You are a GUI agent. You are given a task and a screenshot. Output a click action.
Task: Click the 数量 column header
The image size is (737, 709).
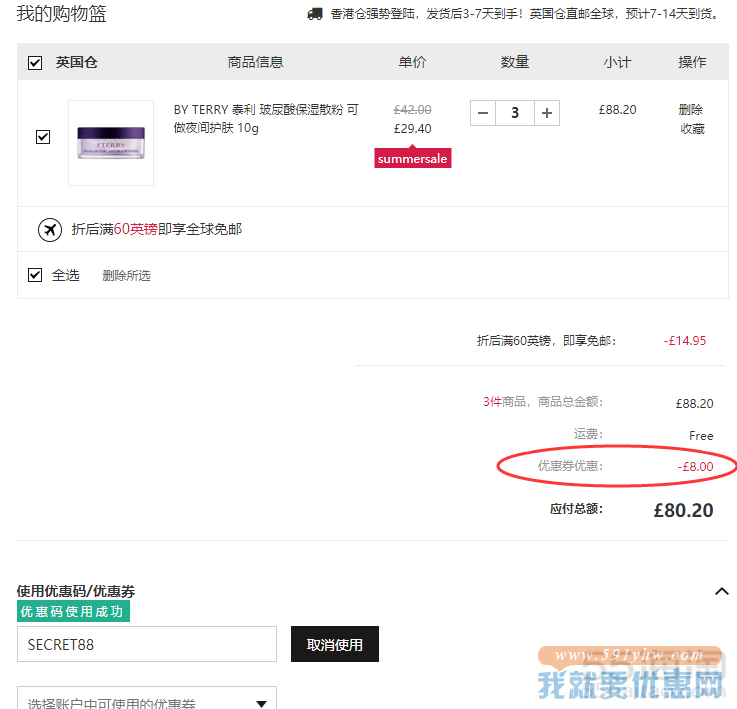click(515, 62)
